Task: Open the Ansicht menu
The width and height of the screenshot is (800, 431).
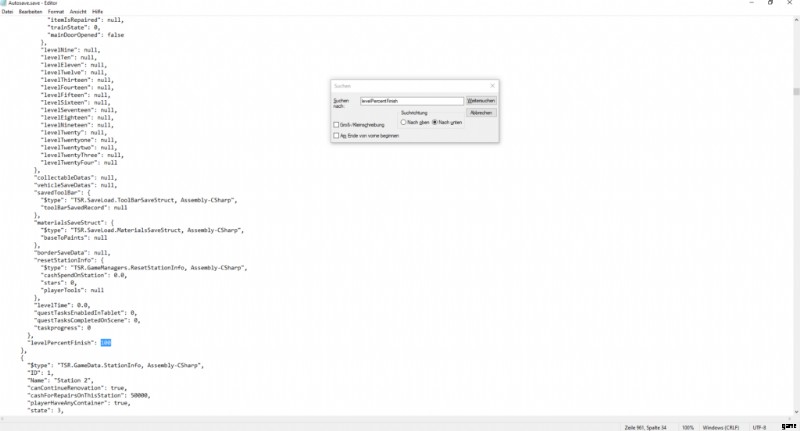Action: coord(79,11)
